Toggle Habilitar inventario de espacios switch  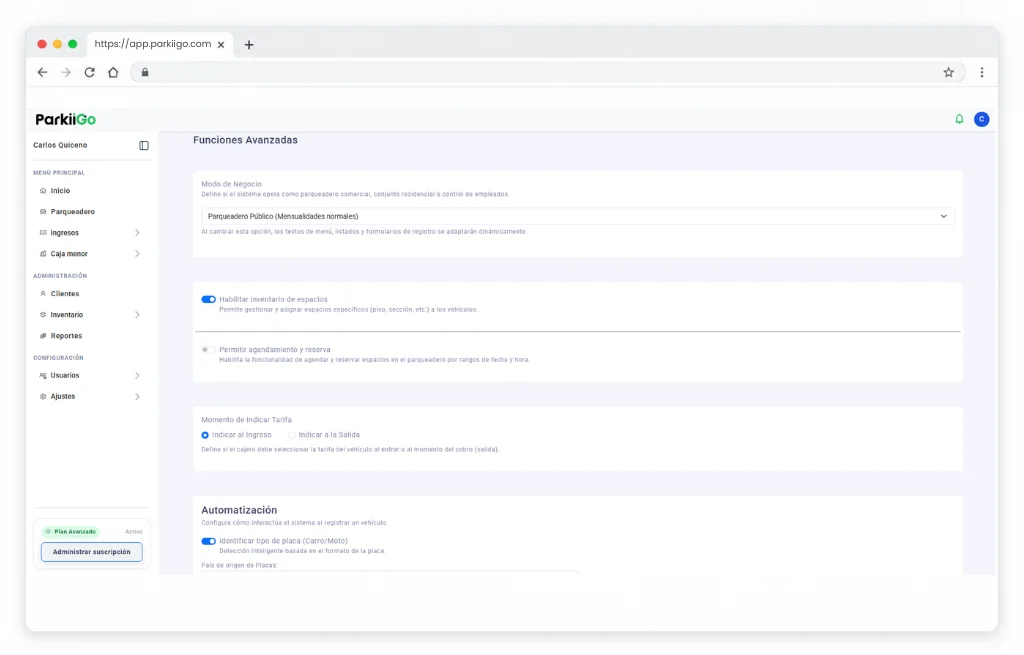[208, 299]
